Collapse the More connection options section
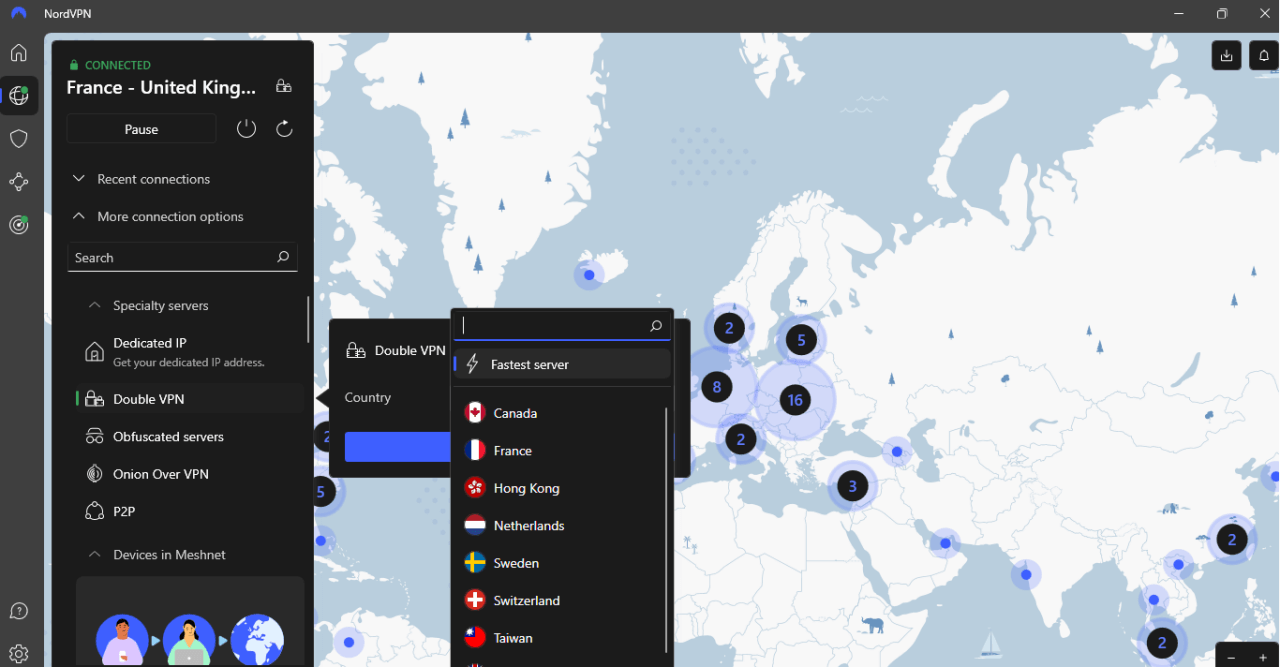 (170, 216)
